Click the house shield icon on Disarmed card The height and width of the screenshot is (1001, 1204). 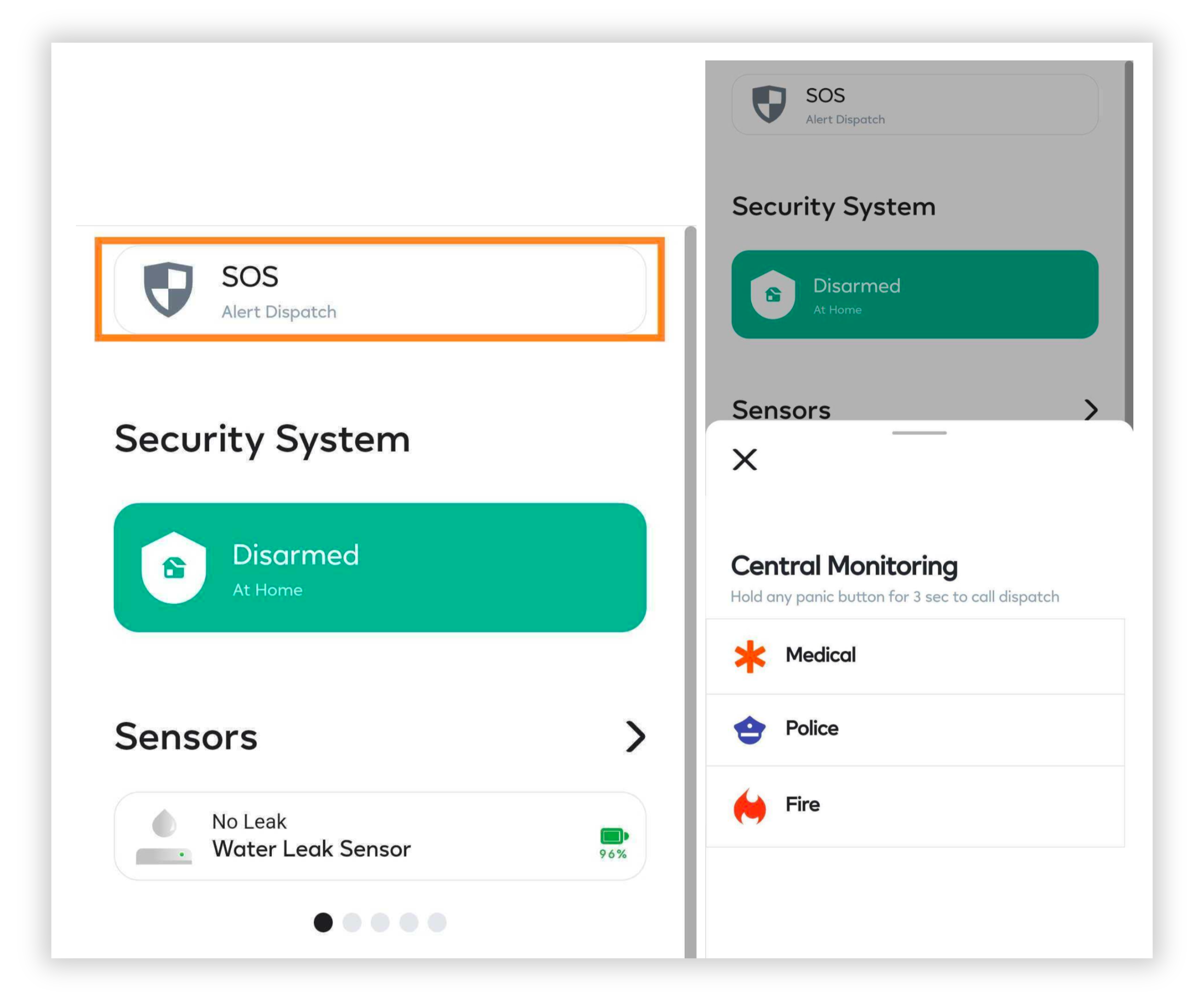coord(174,568)
